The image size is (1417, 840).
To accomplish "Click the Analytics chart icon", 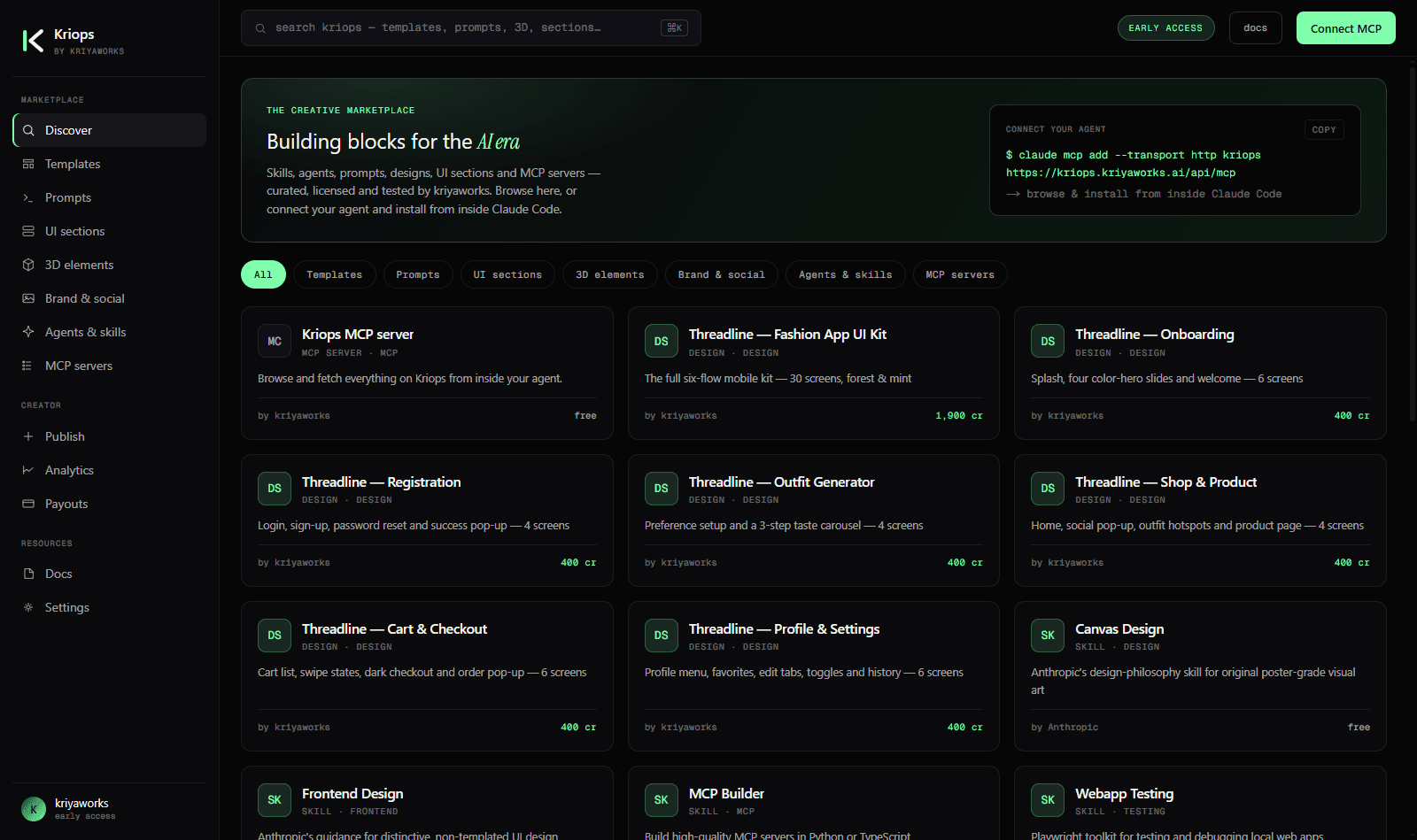I will click(28, 470).
